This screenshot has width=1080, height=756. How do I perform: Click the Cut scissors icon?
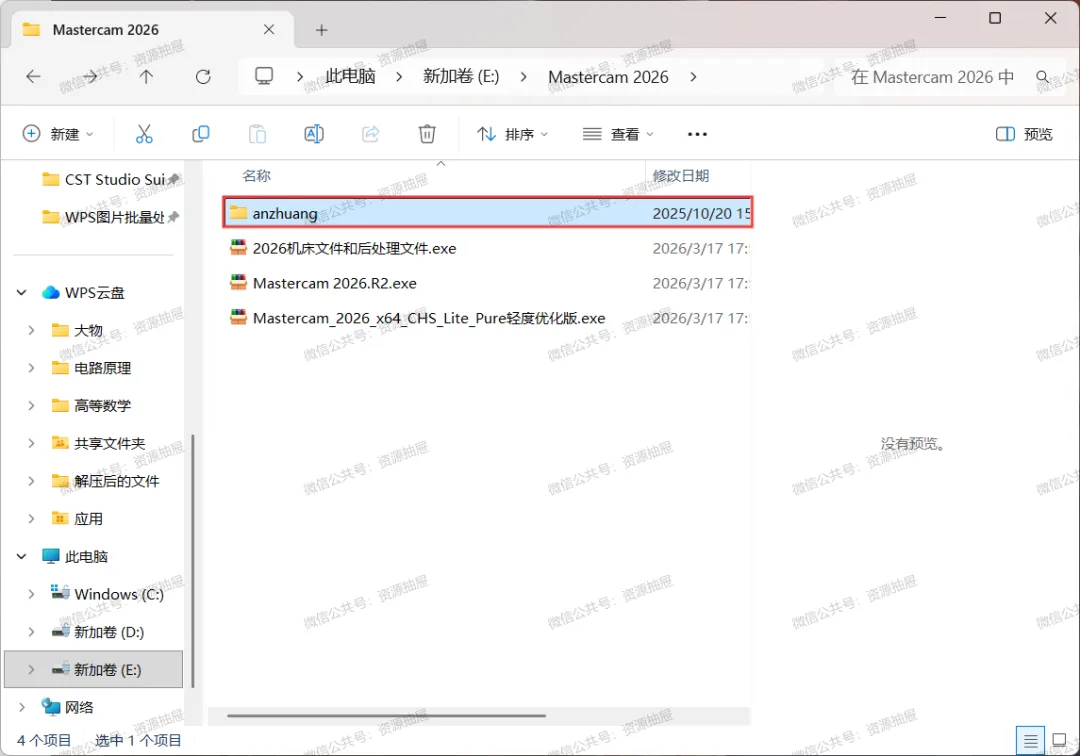[144, 134]
